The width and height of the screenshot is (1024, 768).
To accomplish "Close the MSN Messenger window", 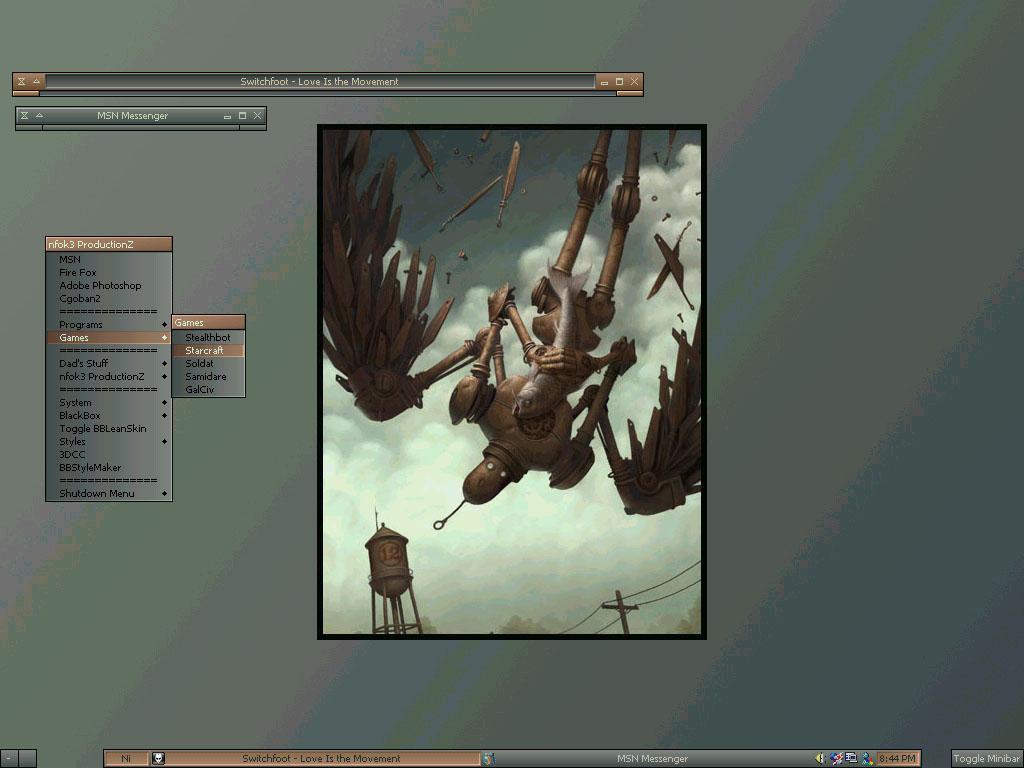I will coord(257,116).
